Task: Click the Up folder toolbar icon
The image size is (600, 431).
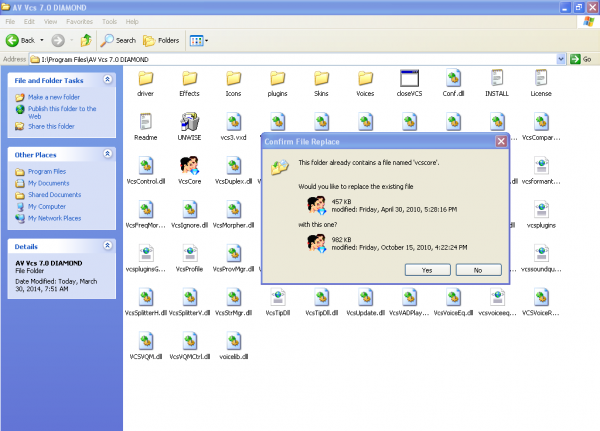Action: coord(87,40)
